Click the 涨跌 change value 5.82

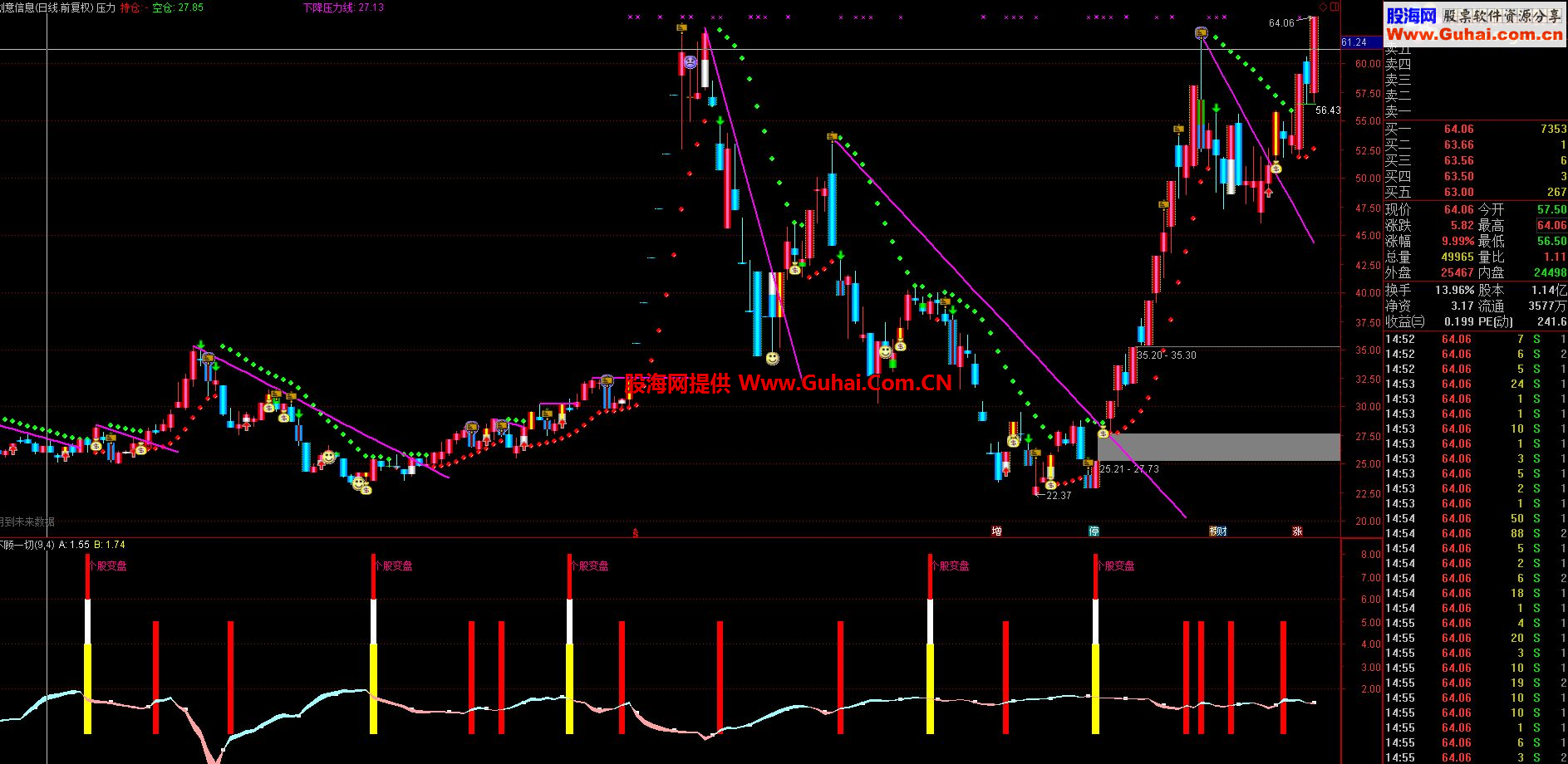(x=1462, y=226)
